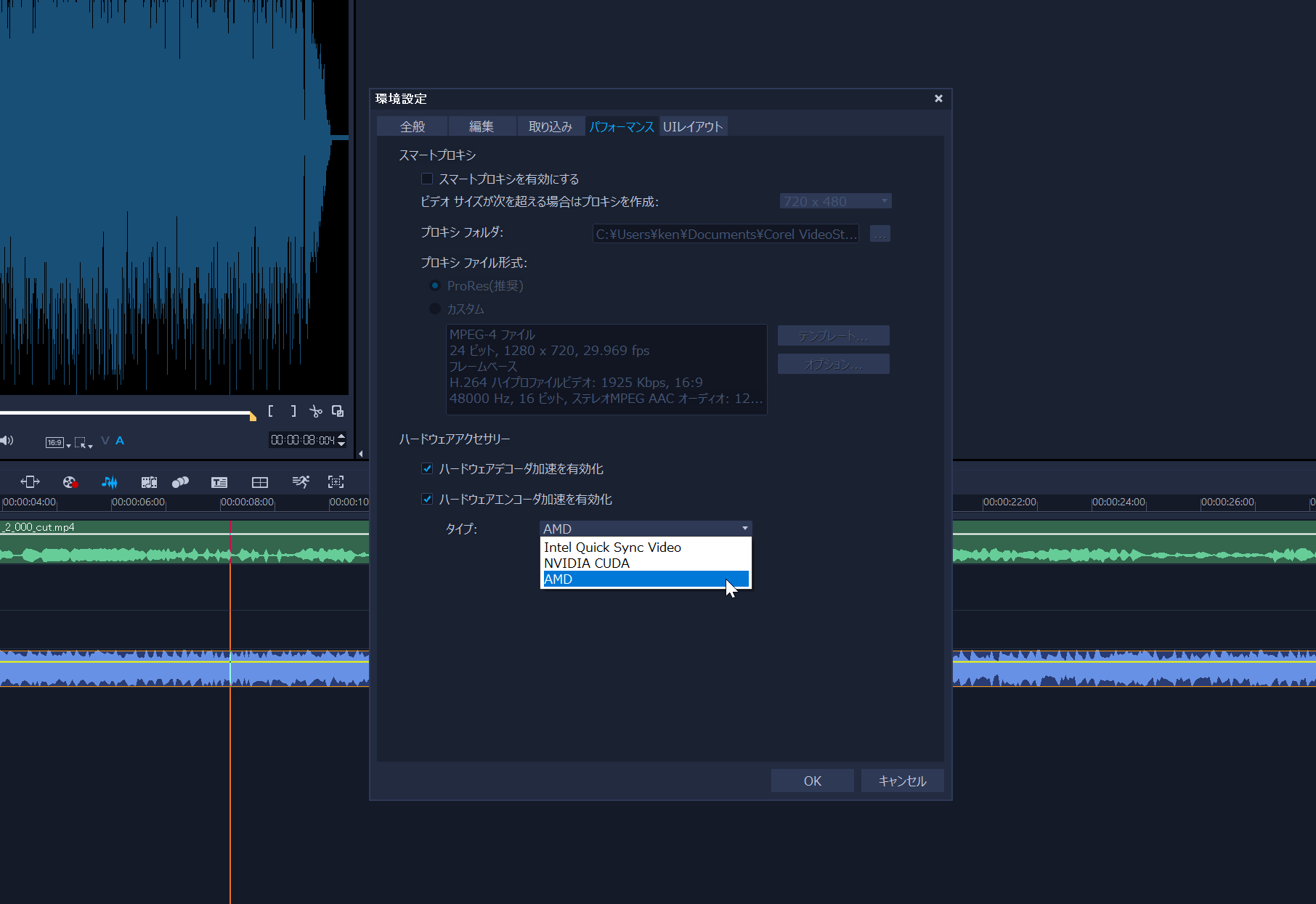Viewport: 1316px width, 904px height.
Task: Open the record/capture option icon
Action: (x=70, y=482)
